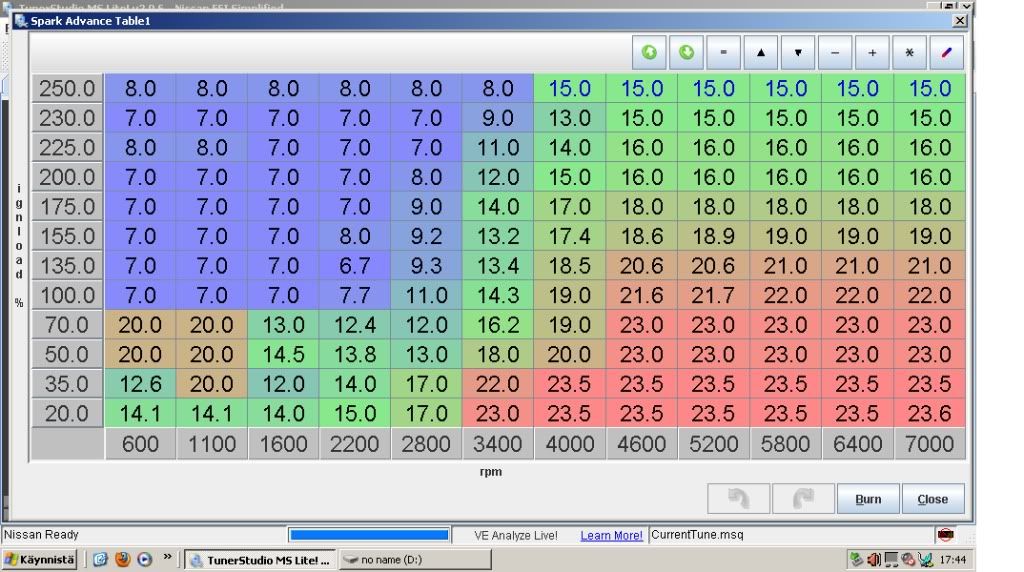Screen dimensions: 1024x572
Task: Select the cell with value 18.5
Action: [569, 266]
